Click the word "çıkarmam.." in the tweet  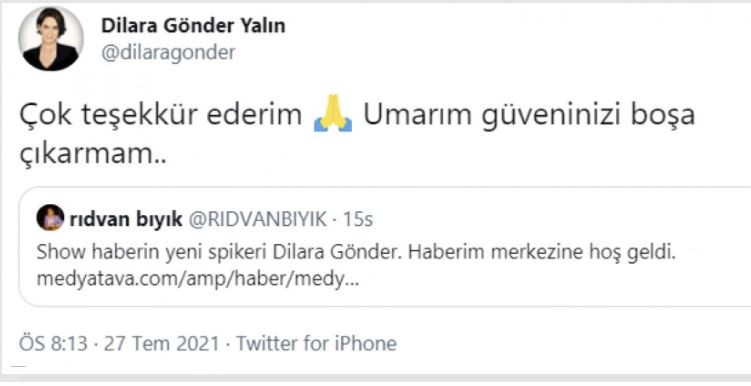click(93, 154)
